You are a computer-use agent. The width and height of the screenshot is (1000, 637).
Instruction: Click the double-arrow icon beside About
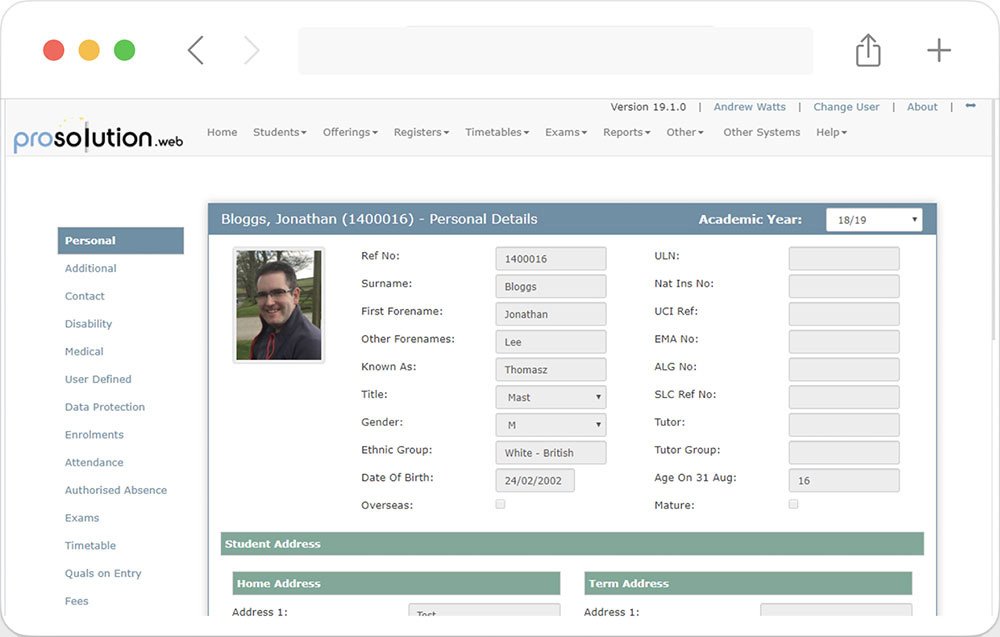pyautogui.click(x=970, y=106)
